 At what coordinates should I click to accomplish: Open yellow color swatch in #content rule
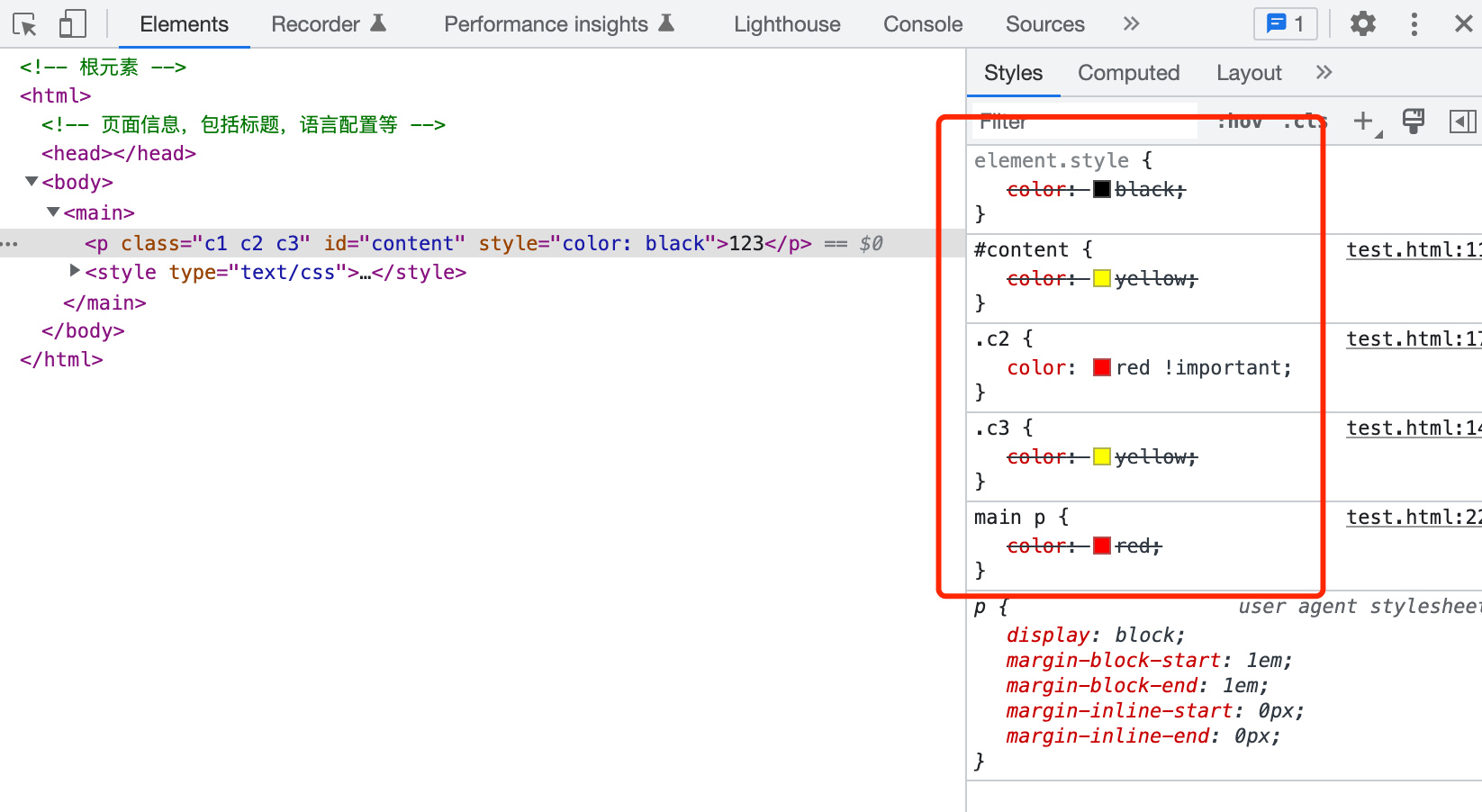click(1102, 278)
